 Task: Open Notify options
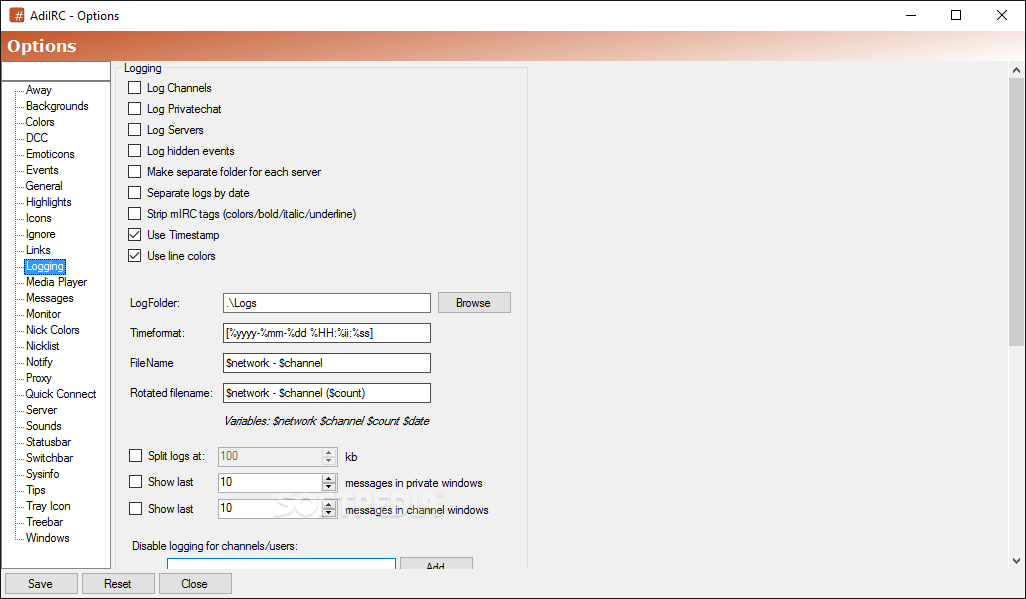pyautogui.click(x=39, y=362)
